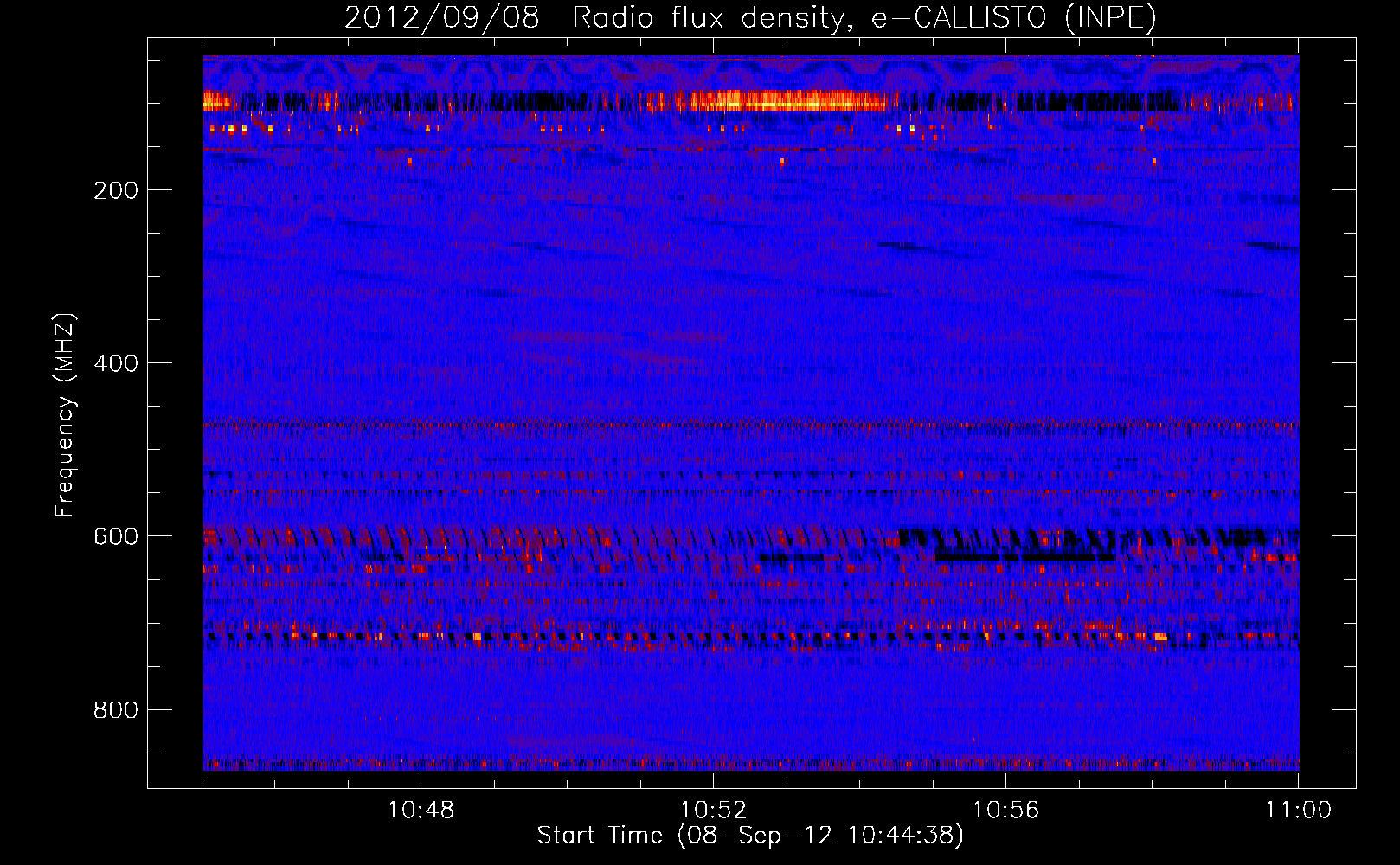Click the 200 frequency tick label

click(116, 190)
